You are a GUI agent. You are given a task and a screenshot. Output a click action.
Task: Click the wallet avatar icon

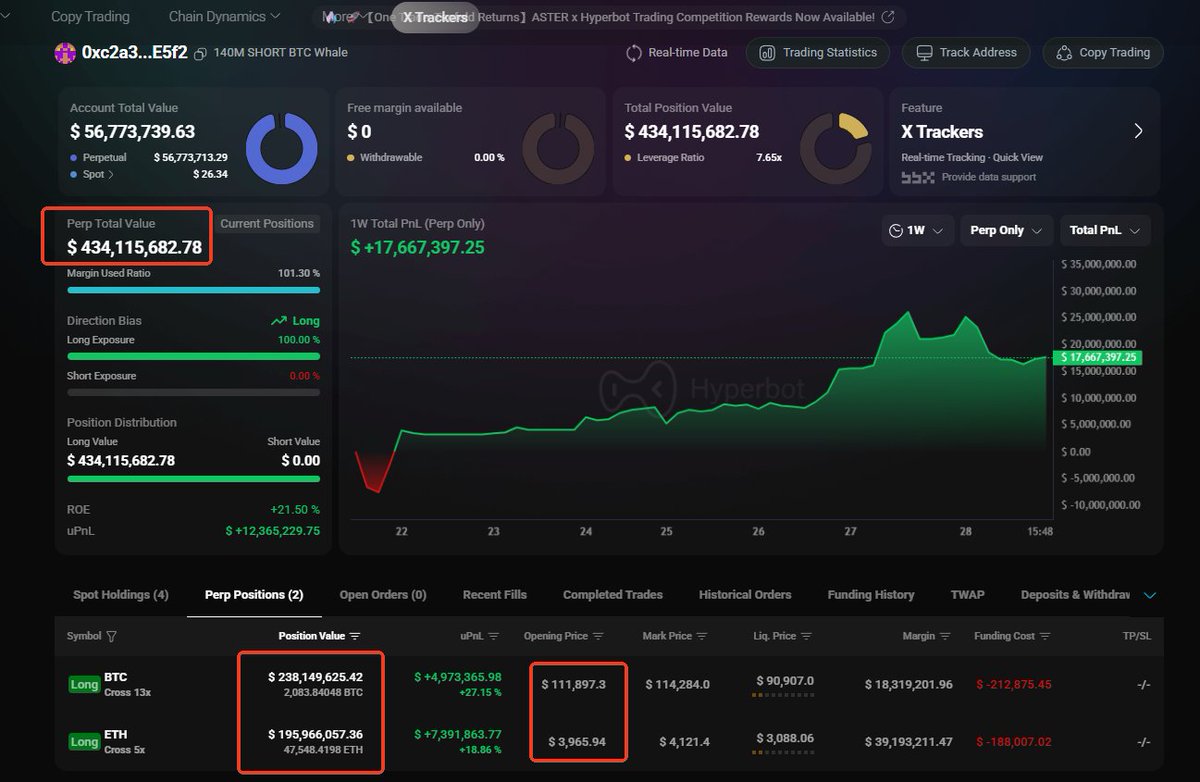pos(65,53)
